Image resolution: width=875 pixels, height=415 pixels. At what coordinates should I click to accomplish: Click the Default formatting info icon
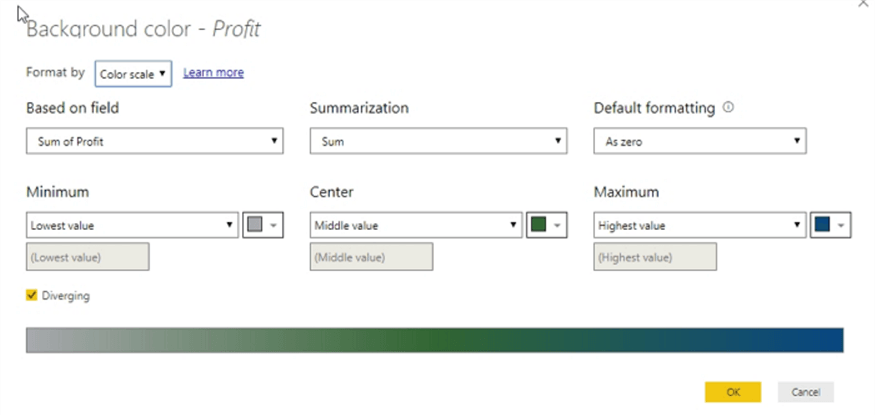click(x=728, y=108)
